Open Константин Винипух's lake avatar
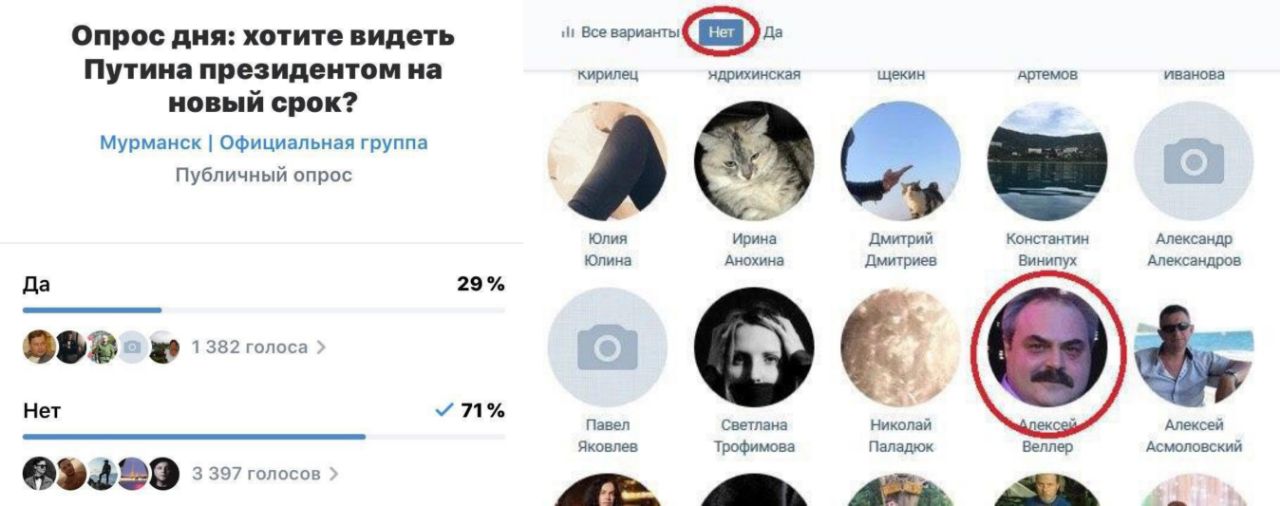Screen dimensions: 1280x506 [x=1047, y=160]
